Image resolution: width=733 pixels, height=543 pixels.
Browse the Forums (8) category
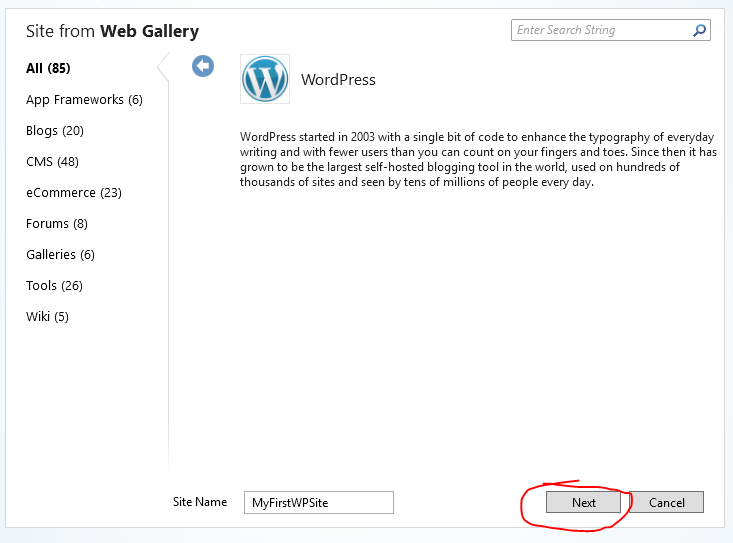click(x=57, y=224)
